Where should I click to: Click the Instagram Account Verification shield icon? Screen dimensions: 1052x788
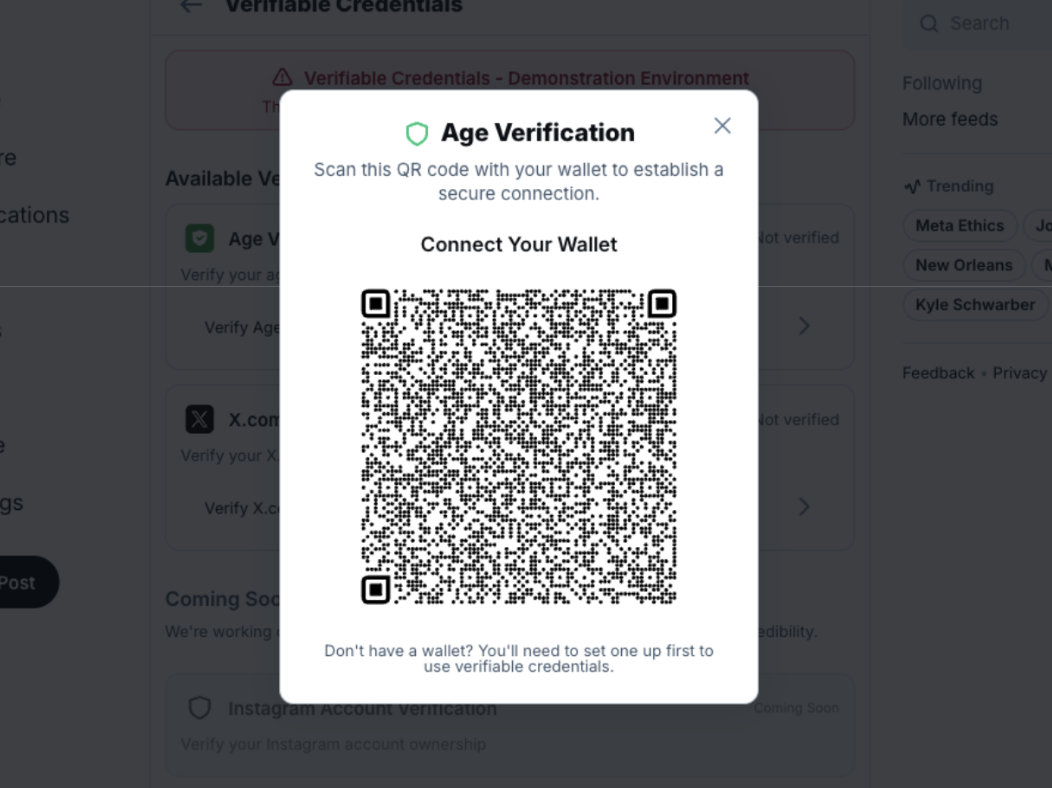click(200, 708)
